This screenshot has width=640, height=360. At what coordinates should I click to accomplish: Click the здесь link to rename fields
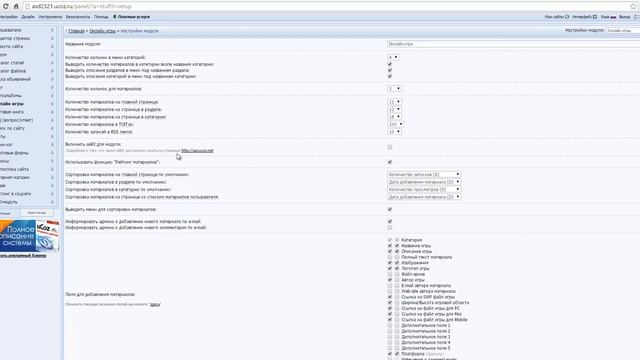[155, 304]
